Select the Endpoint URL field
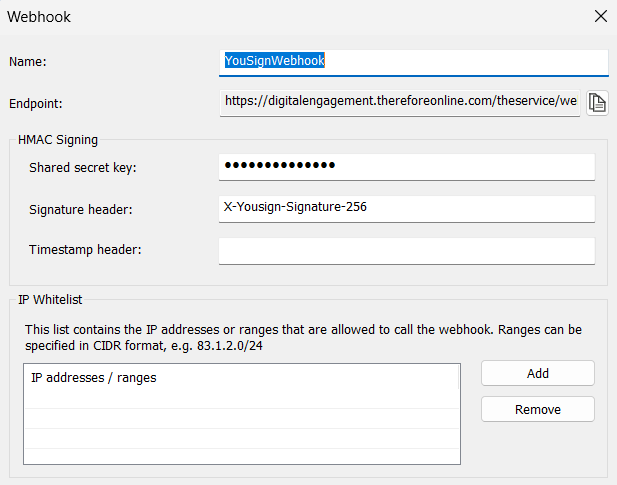Viewport: 617px width, 485px height. pyautogui.click(x=400, y=103)
